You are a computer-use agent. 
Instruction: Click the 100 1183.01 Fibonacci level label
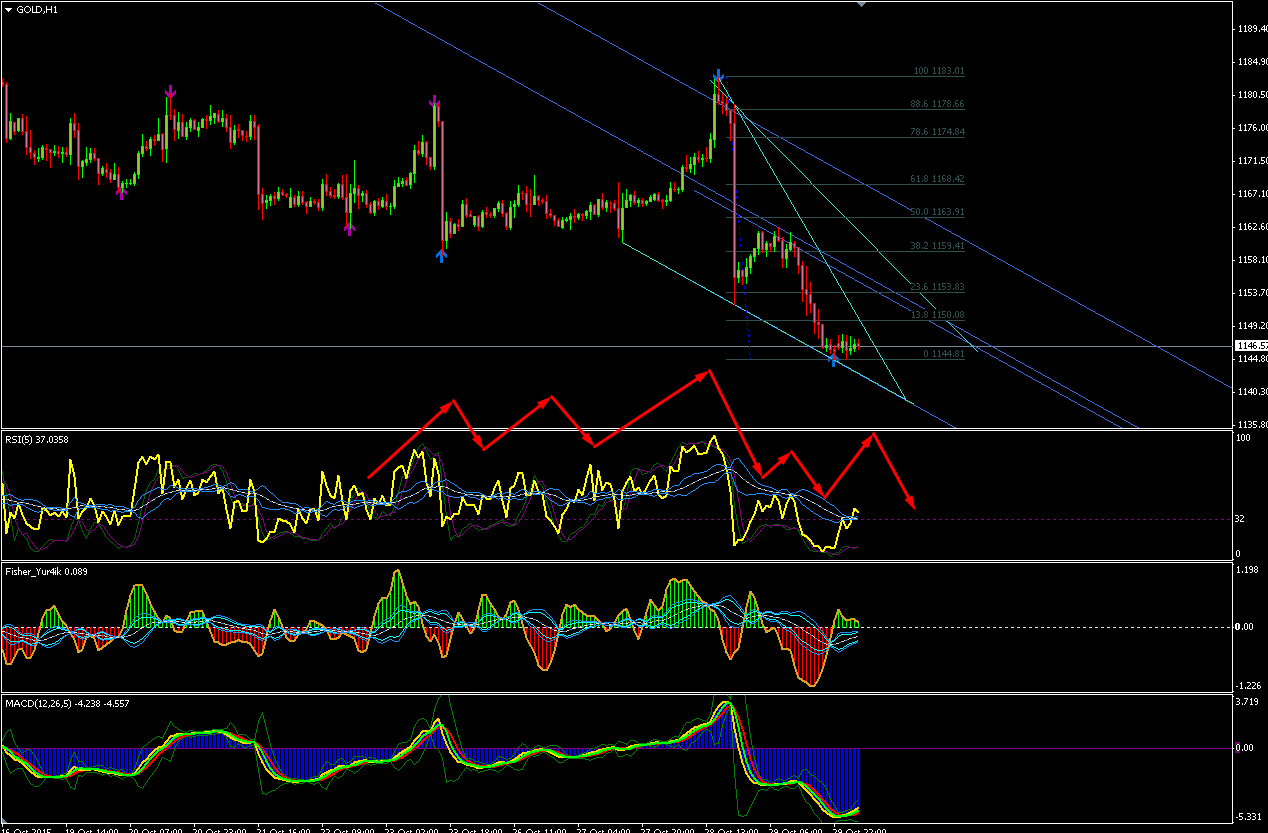(x=938, y=72)
